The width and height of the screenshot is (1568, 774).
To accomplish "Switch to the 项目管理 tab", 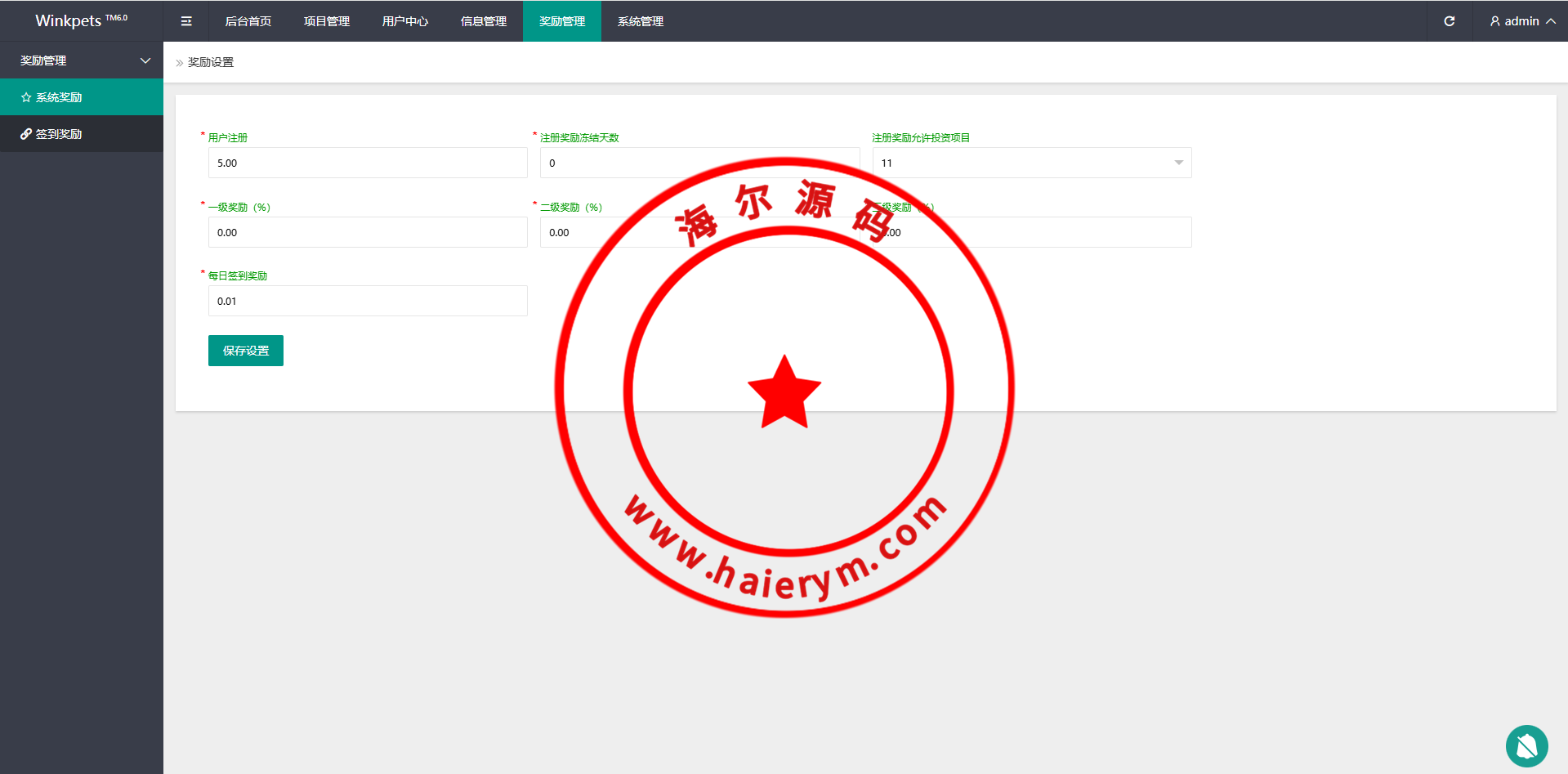I will click(327, 21).
